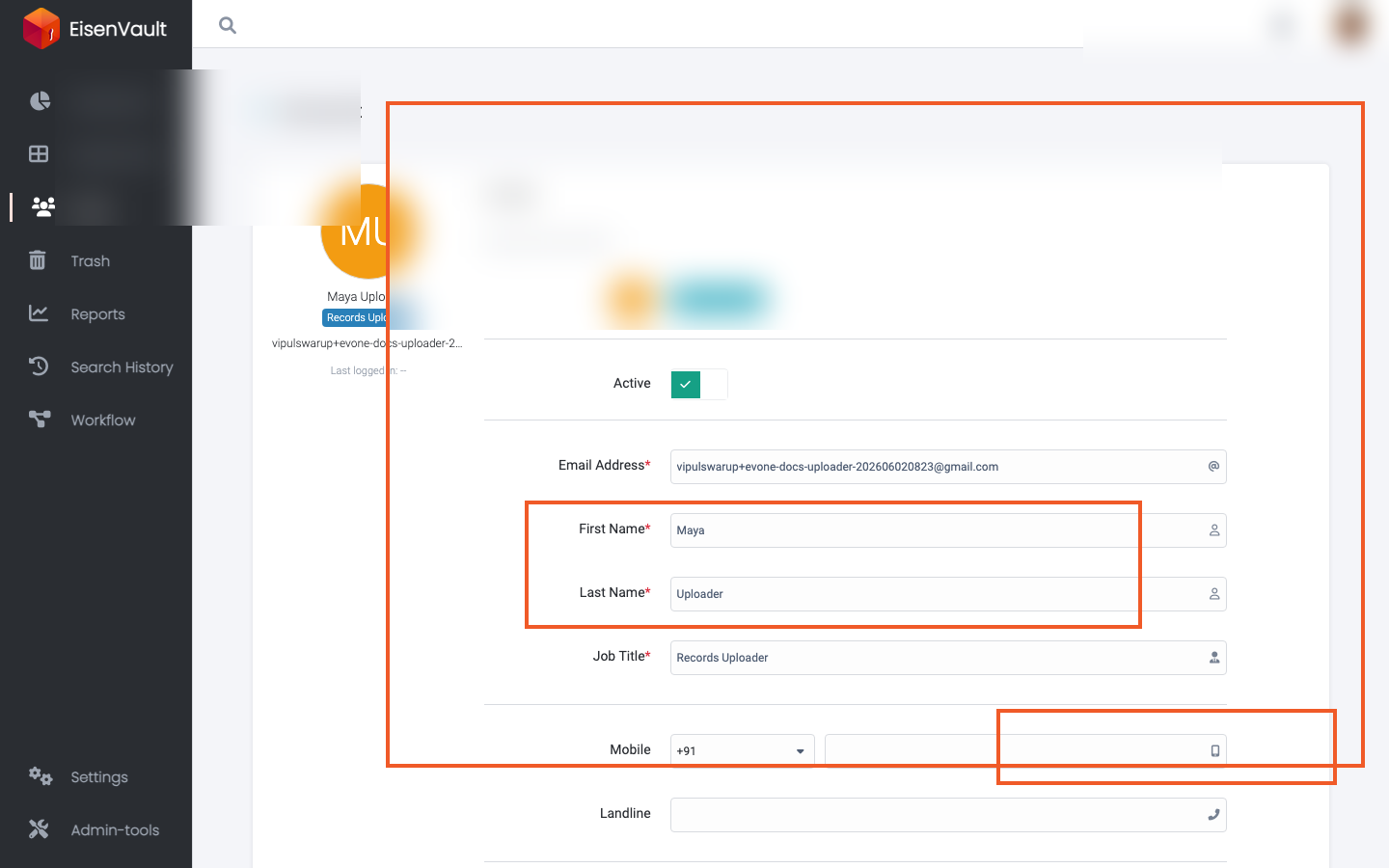
Task: Click the Reports chart icon
Action: 39,313
